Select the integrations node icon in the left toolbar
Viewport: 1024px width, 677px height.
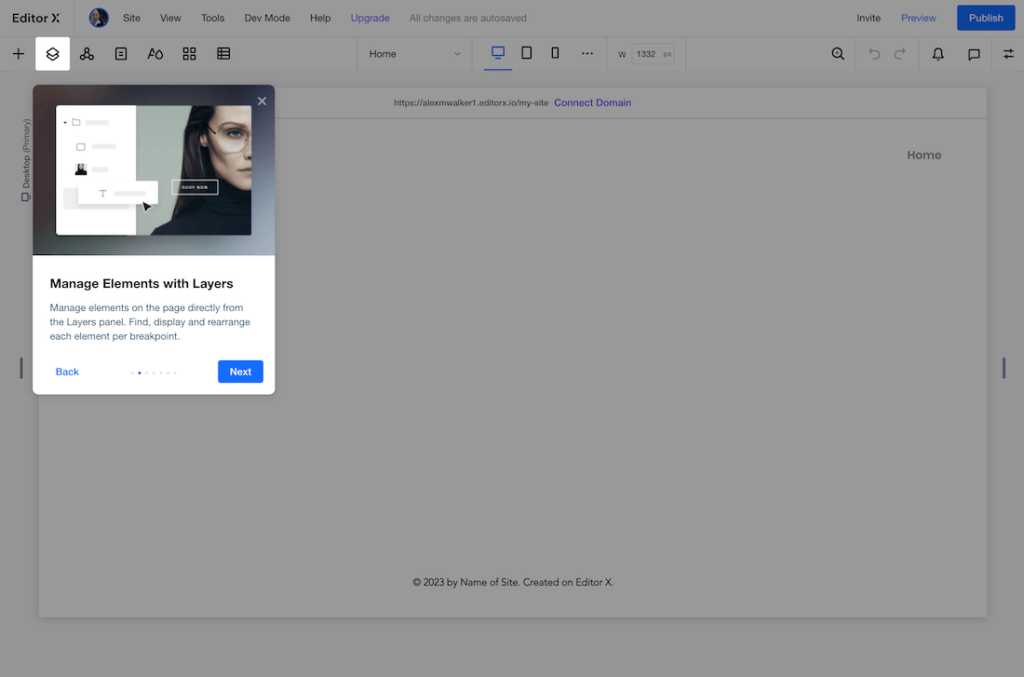click(x=86, y=54)
